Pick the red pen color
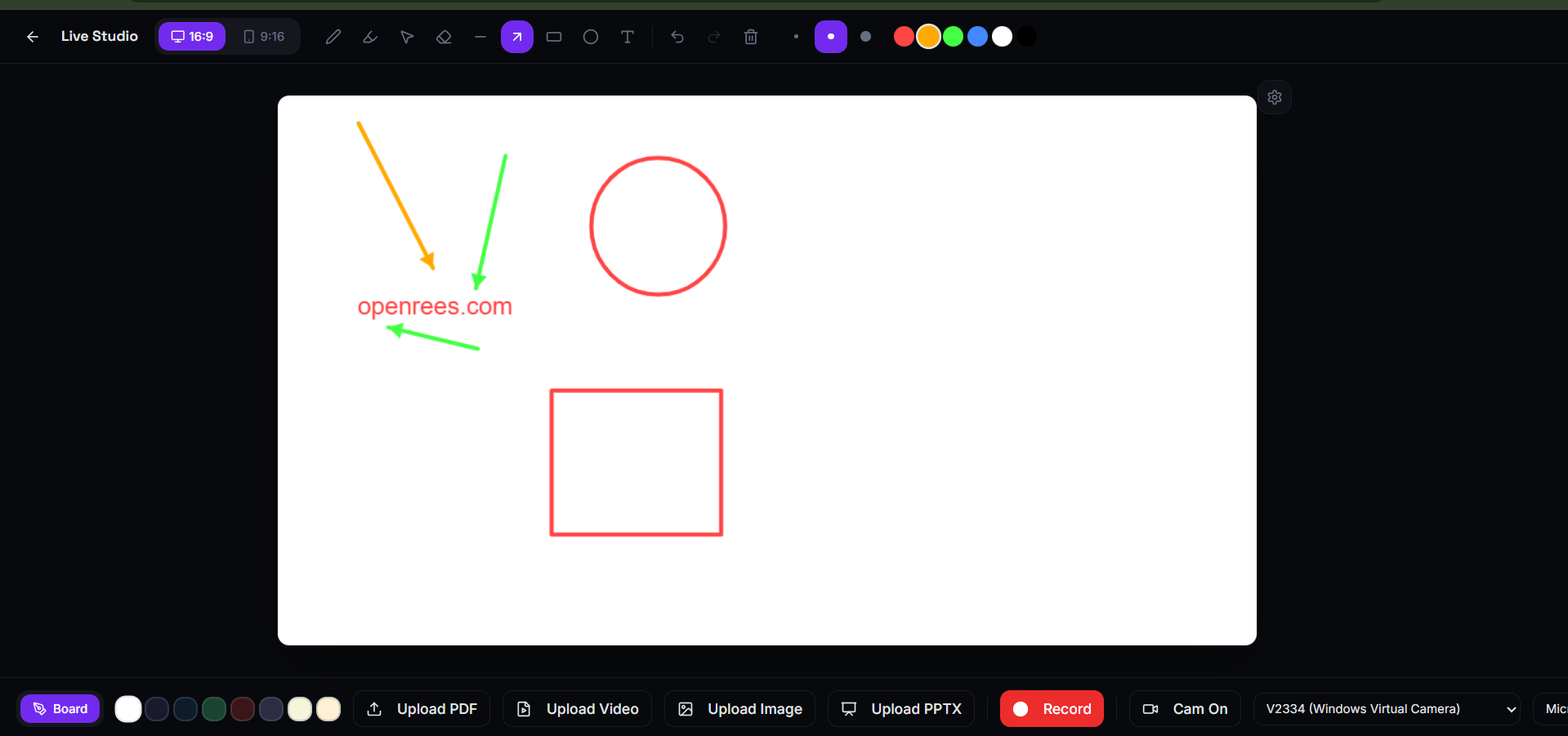Screen dimensions: 1568x736 (x=904, y=37)
